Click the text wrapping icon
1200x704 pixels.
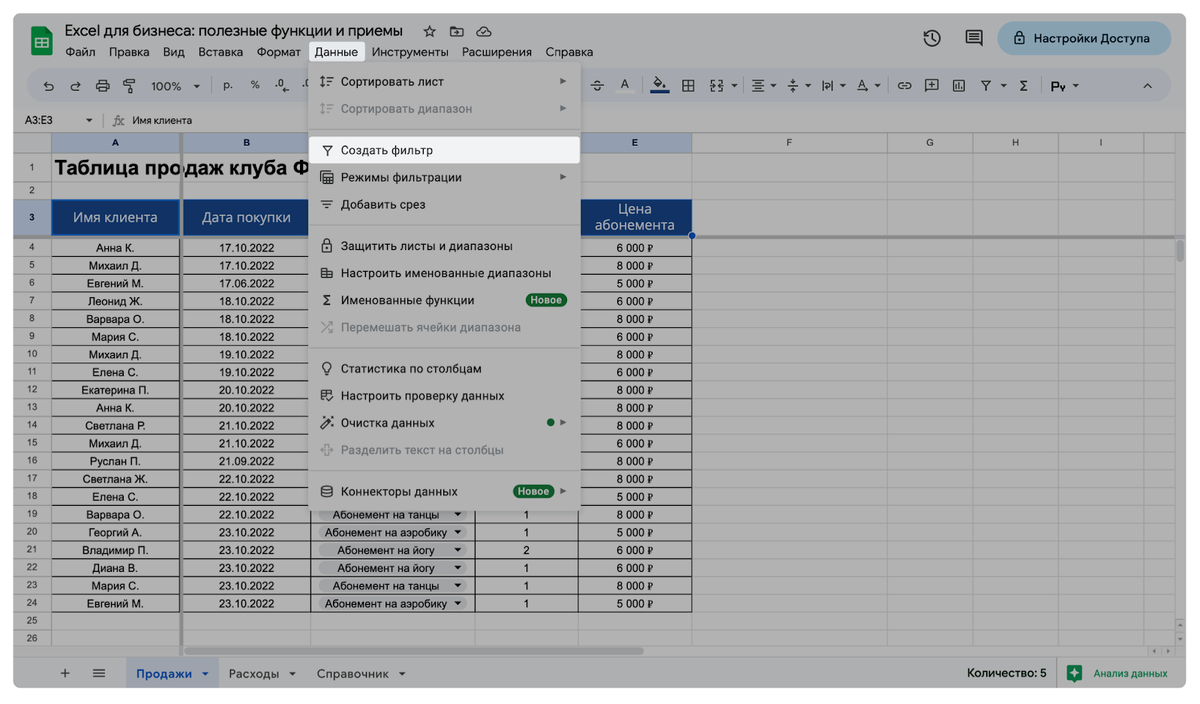point(827,86)
